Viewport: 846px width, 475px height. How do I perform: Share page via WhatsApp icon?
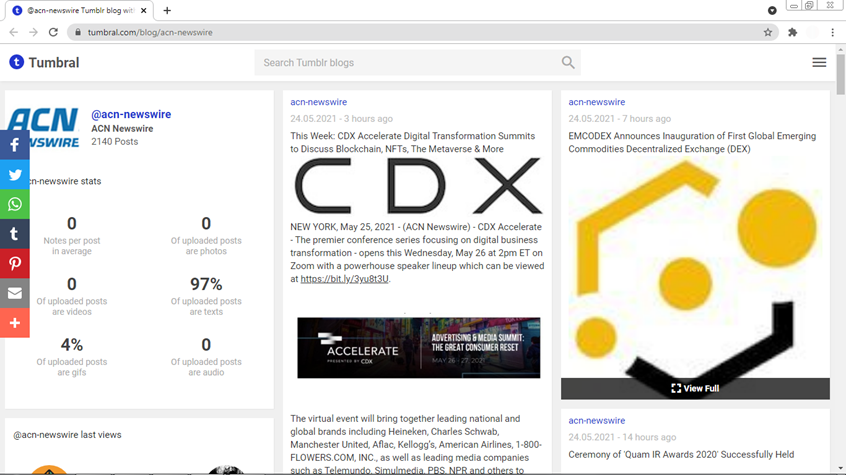[x=15, y=204]
